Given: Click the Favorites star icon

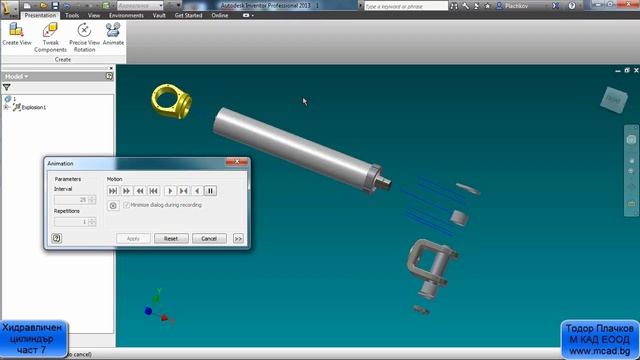Looking at the screenshot, I should tap(487, 6).
